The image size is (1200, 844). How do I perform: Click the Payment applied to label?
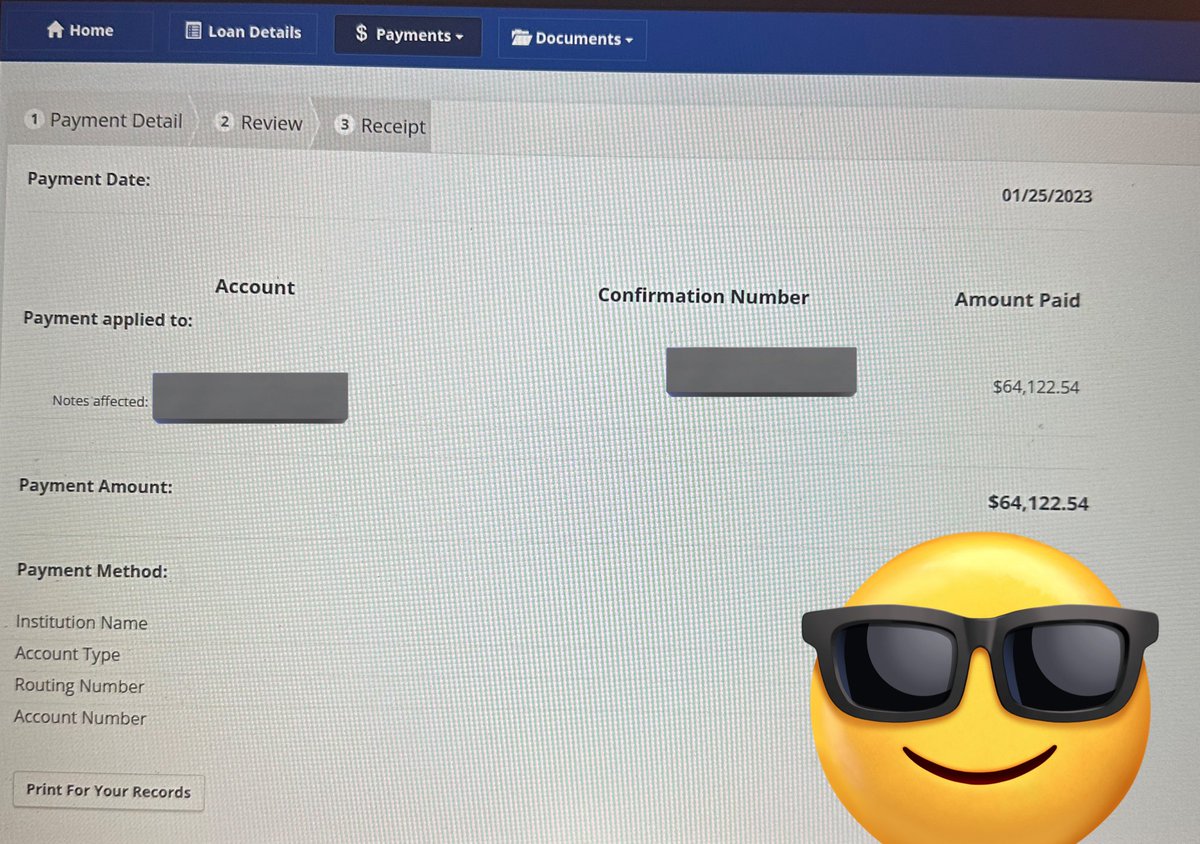point(108,320)
